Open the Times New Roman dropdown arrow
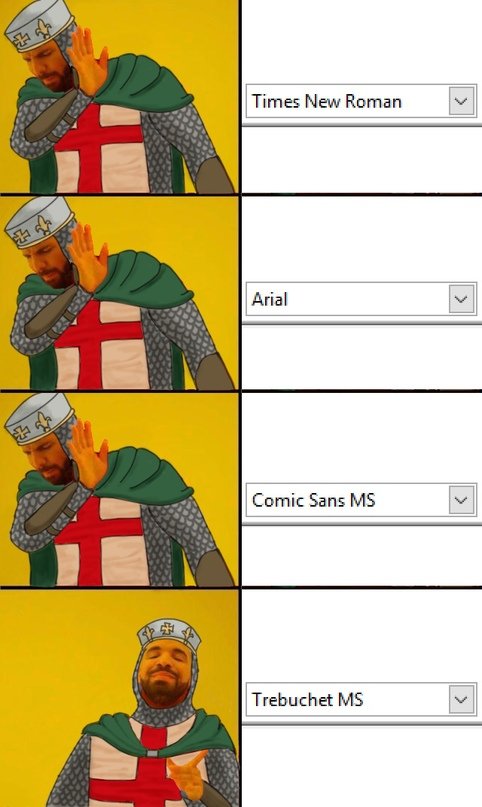Screen dimensions: 482x807 click(x=461, y=101)
